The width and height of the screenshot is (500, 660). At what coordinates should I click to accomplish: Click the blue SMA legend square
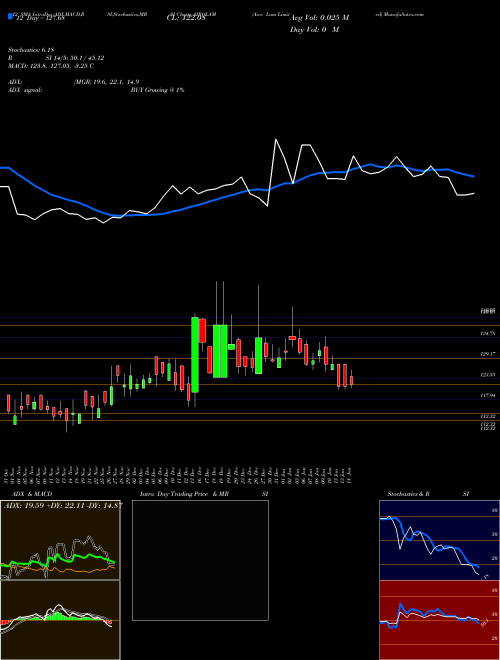point(10,16)
